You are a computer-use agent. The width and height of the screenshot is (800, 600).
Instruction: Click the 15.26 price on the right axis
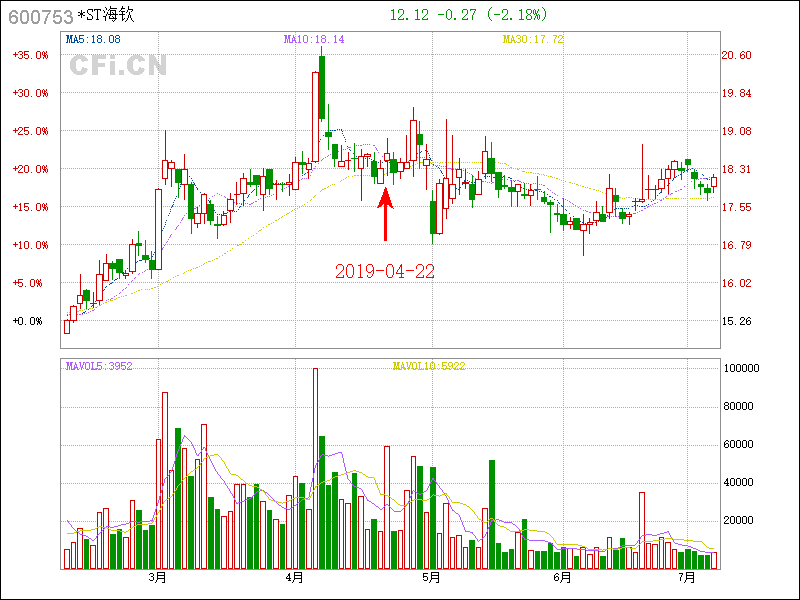click(737, 322)
